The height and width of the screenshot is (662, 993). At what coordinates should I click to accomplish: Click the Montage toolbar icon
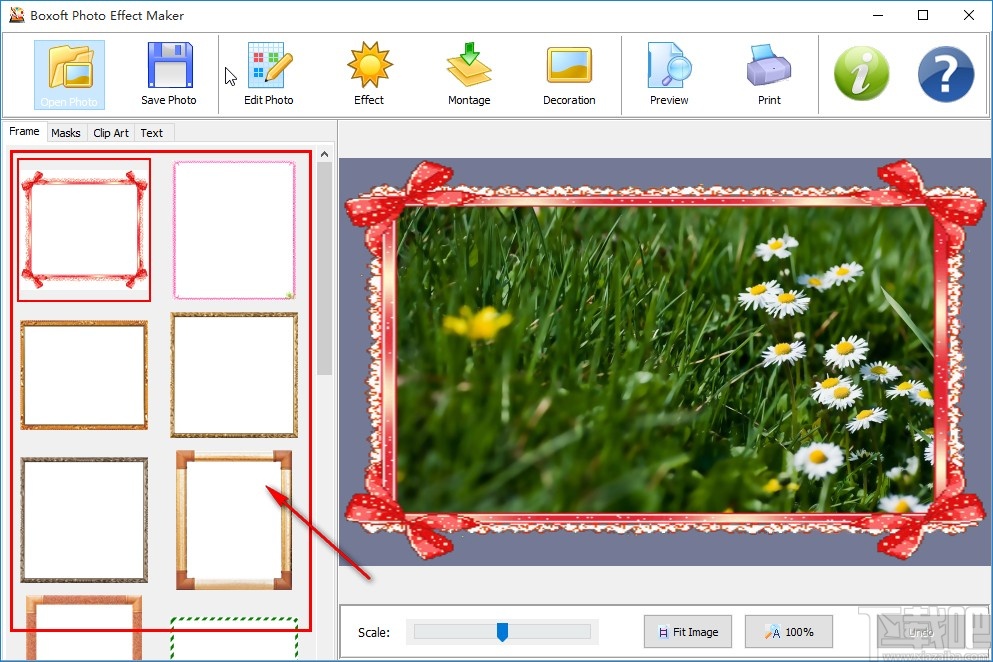click(x=469, y=65)
